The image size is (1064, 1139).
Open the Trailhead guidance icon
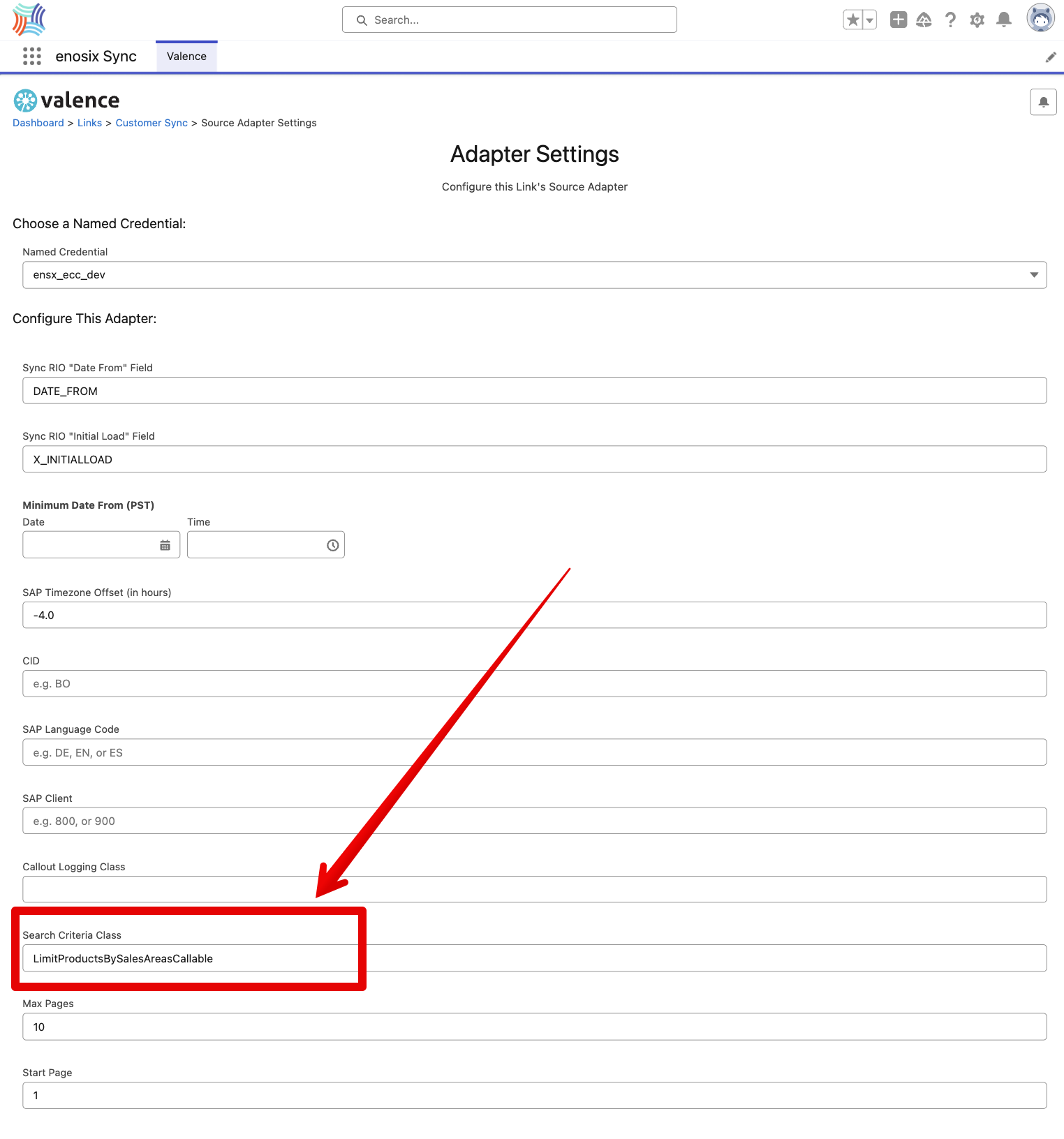pyautogui.click(x=924, y=20)
